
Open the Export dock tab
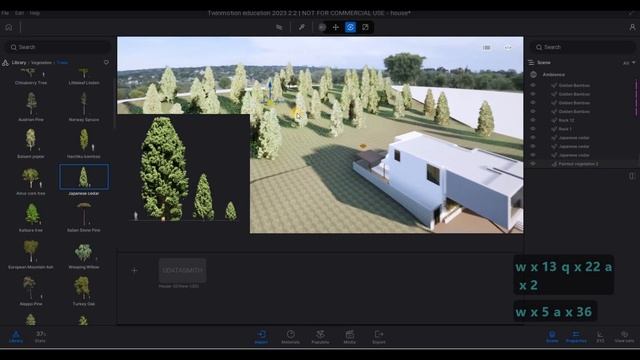(x=379, y=337)
